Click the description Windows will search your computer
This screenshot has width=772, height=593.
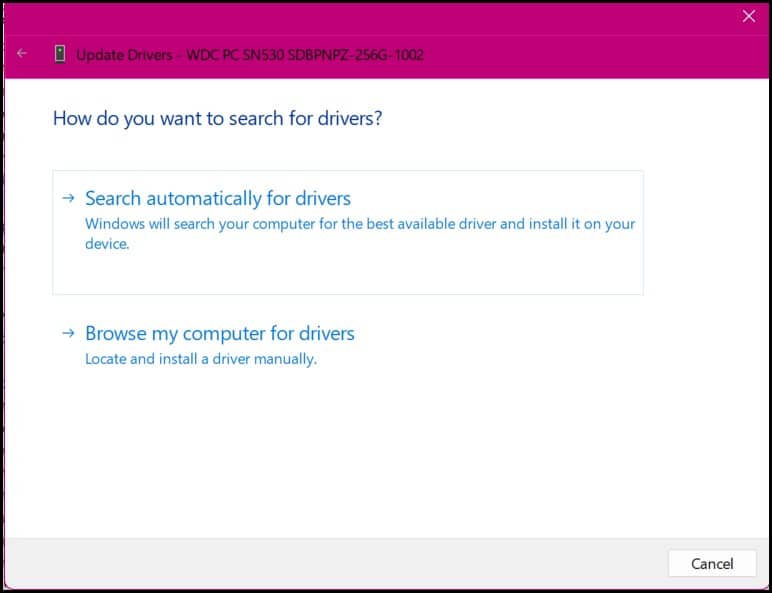[x=360, y=233]
